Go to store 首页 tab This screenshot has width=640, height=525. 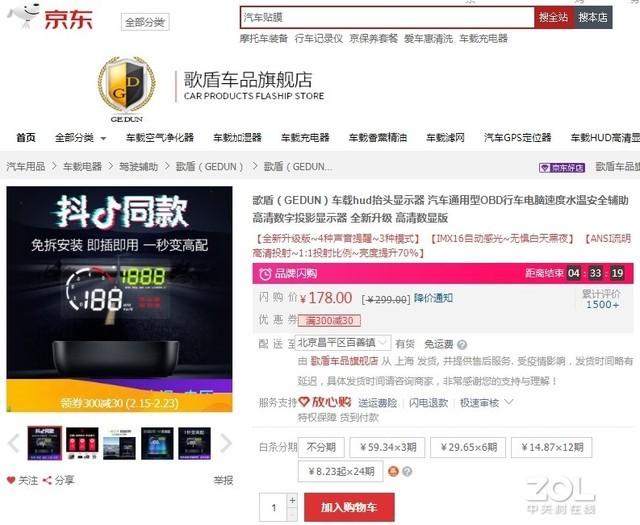[25, 138]
